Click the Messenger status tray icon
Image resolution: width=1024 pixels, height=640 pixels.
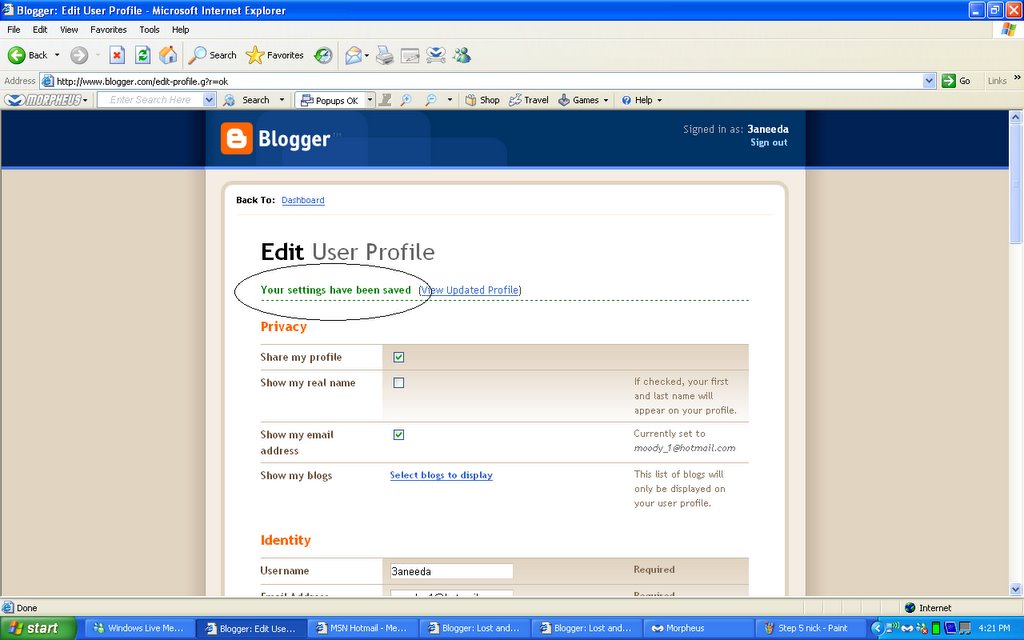pyautogui.click(x=921, y=628)
